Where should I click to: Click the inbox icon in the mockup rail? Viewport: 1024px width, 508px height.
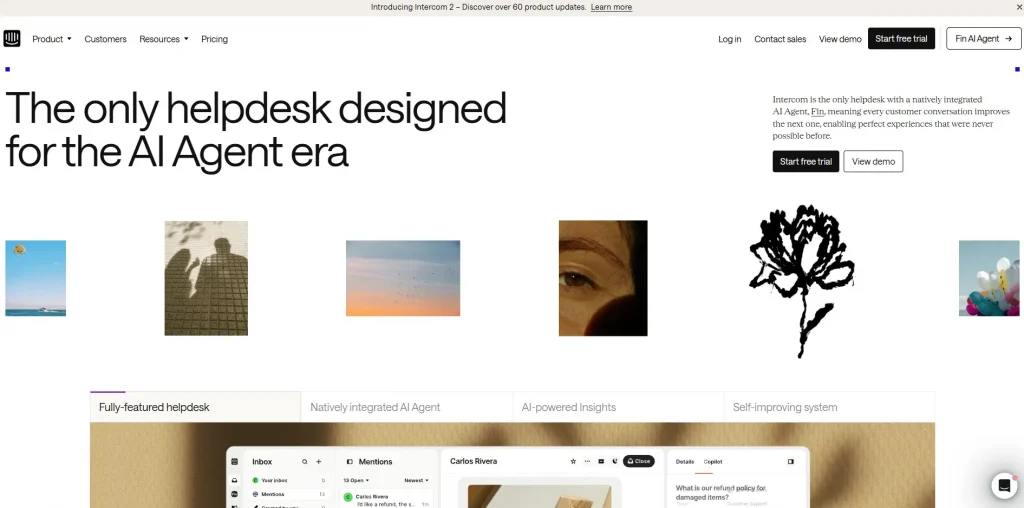234,480
